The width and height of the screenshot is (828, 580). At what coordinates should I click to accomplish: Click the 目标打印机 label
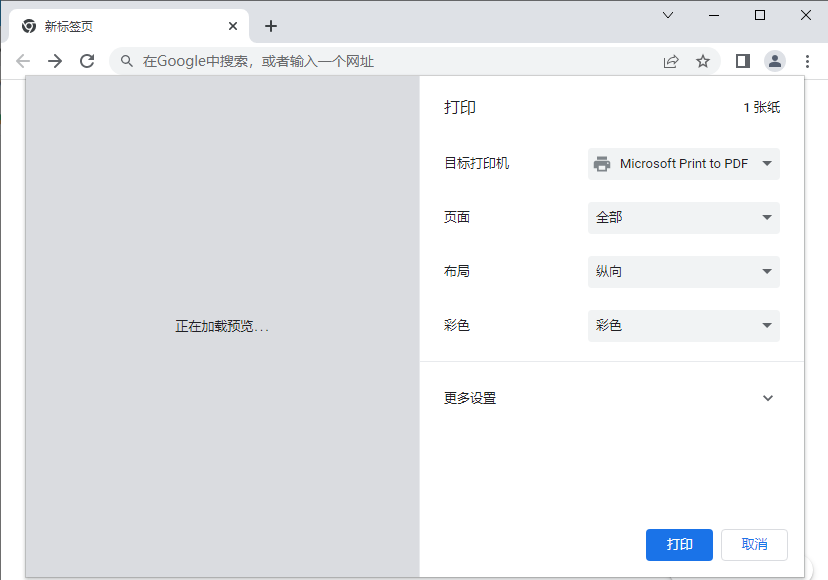[476, 163]
